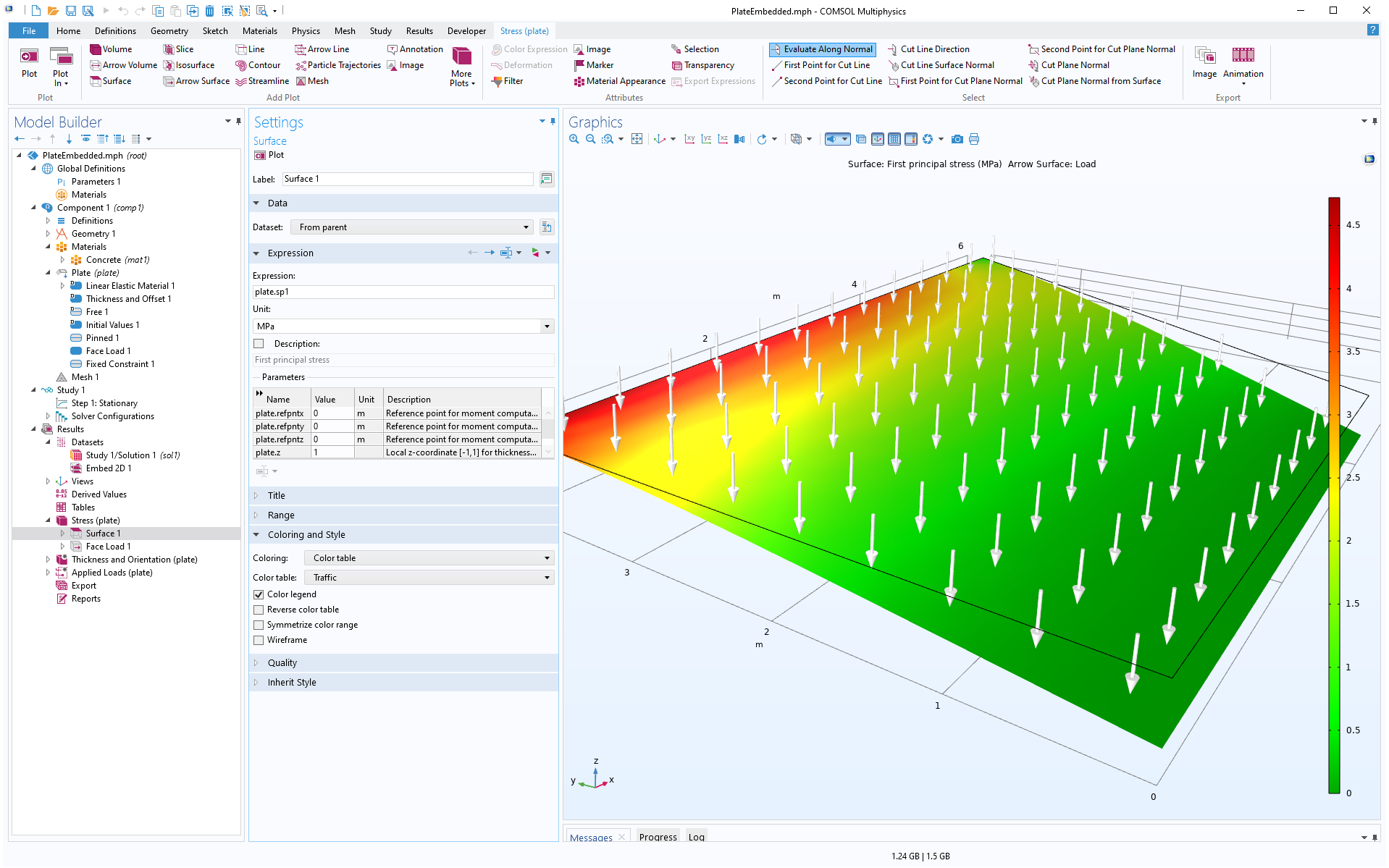Uncheck the Color legend checkbox
1389x868 pixels.
259,594
